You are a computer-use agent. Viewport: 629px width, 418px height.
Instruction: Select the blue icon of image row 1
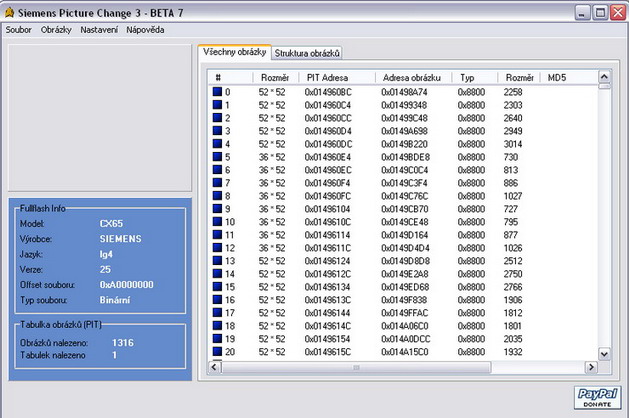[217, 105]
